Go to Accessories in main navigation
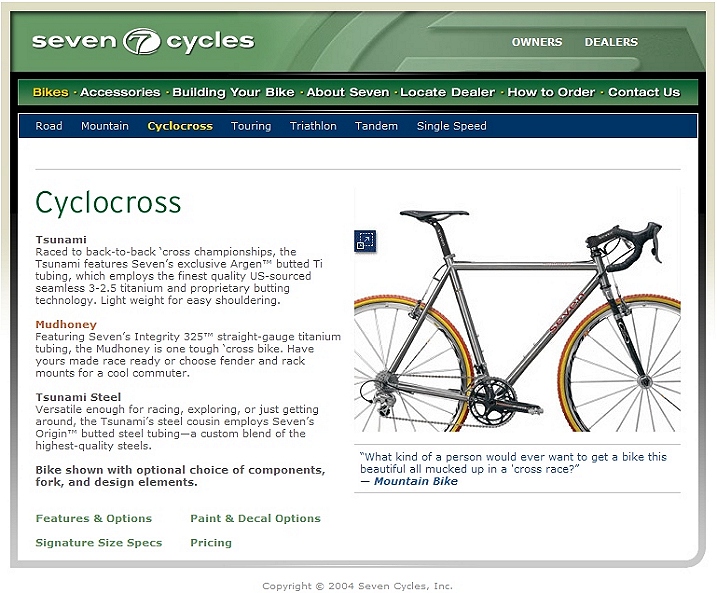The width and height of the screenshot is (717, 593). click(120, 92)
